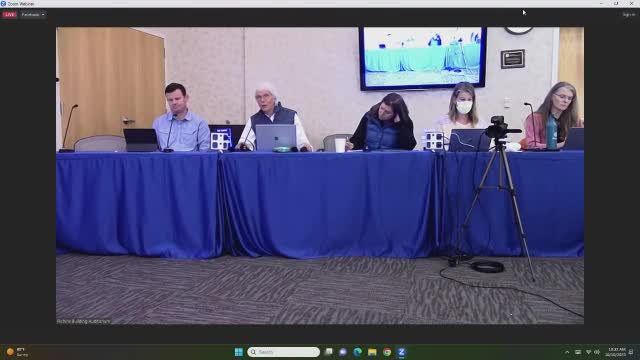Launch Microsoft Edge from the taskbar
This screenshot has width=640, height=360.
tap(358, 352)
